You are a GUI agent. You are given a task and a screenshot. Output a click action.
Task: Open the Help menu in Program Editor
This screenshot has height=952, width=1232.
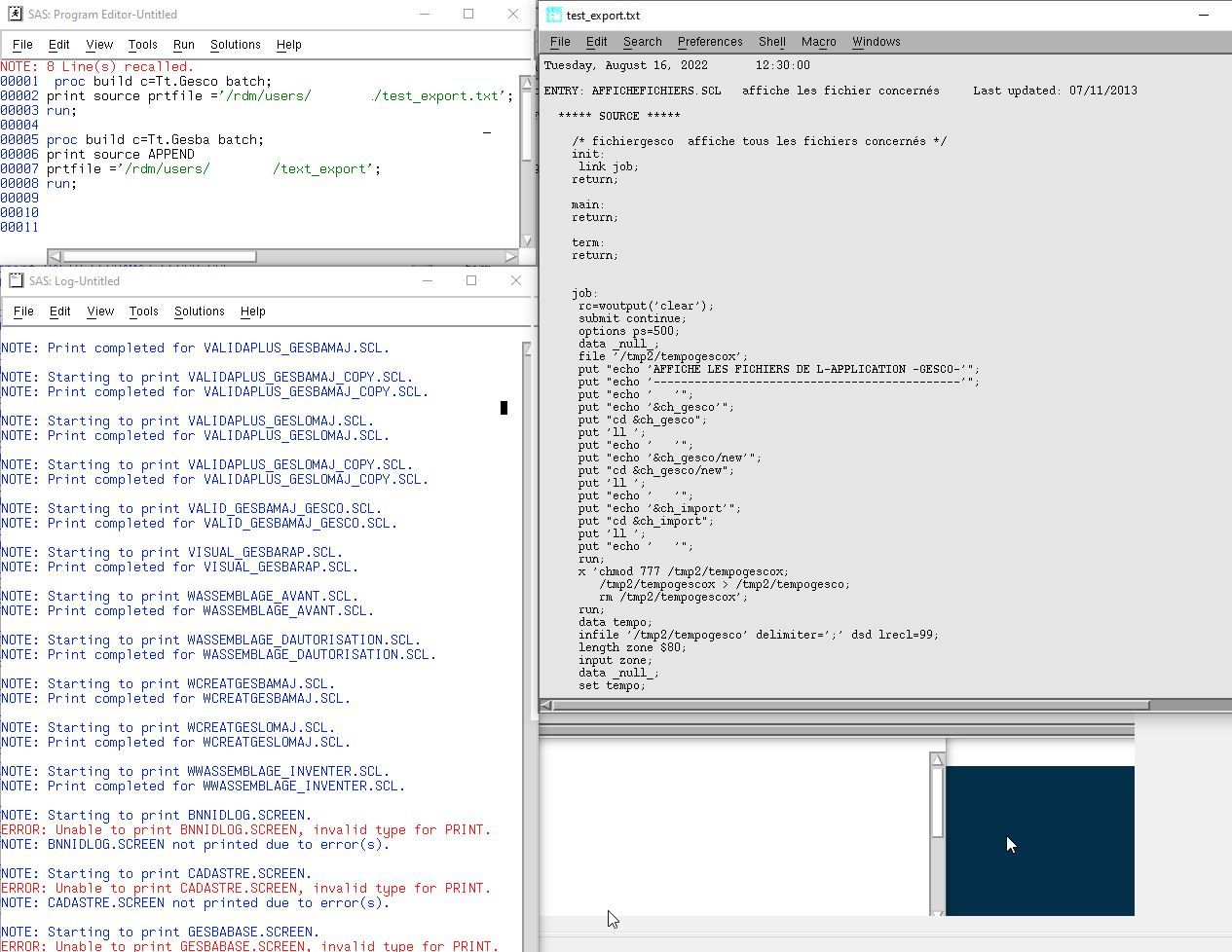tap(288, 44)
